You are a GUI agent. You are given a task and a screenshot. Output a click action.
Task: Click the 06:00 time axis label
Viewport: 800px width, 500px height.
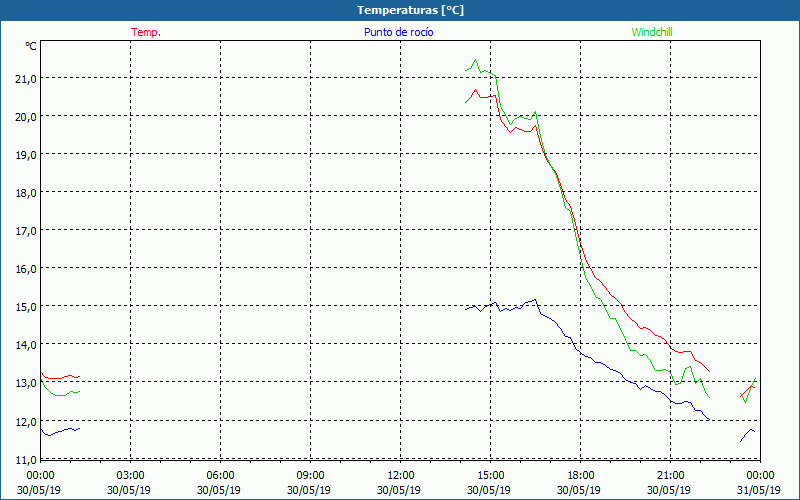220,476
